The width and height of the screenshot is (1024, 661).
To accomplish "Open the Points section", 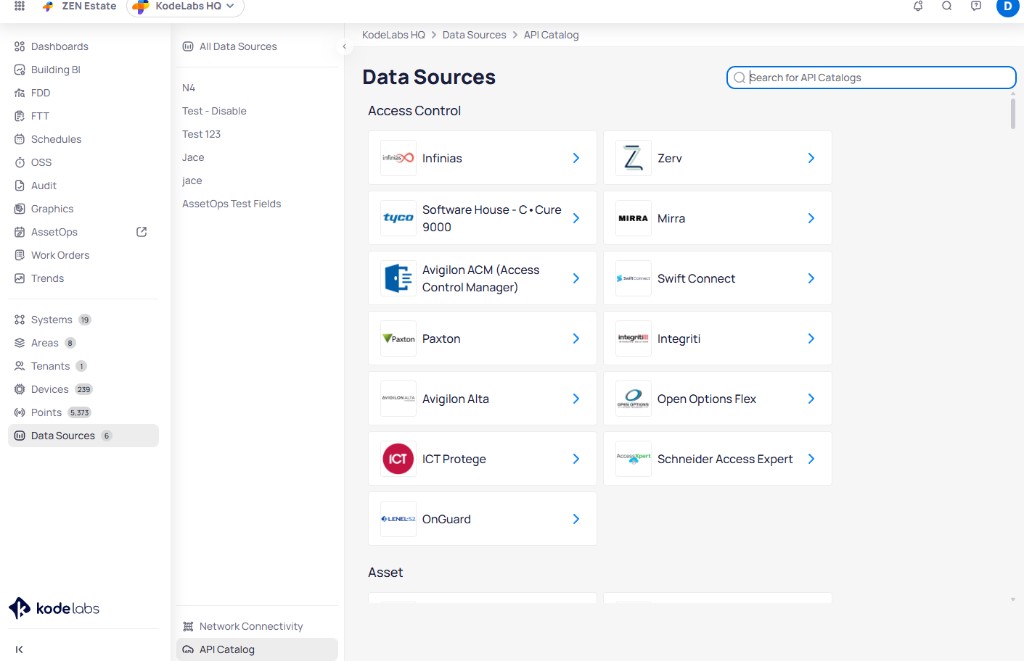I will tap(83, 412).
